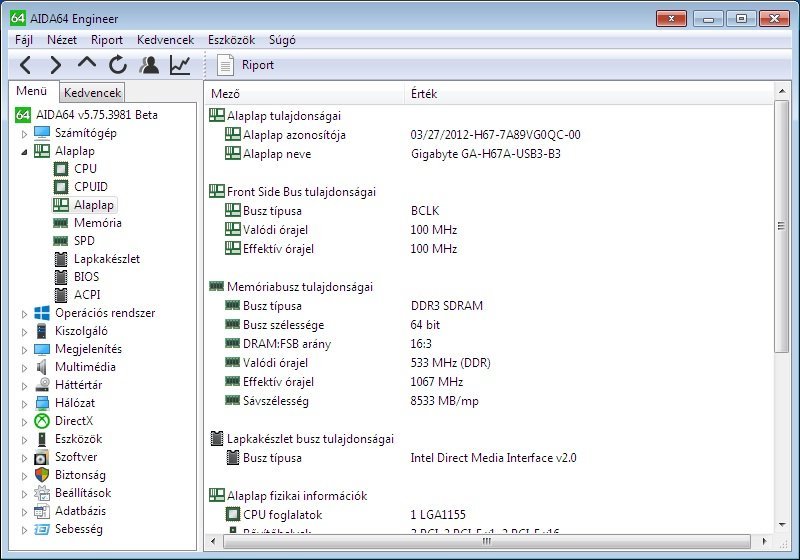Switch to the Kedvencek tab in sidebar
Image resolution: width=800 pixels, height=560 pixels.
pos(92,93)
